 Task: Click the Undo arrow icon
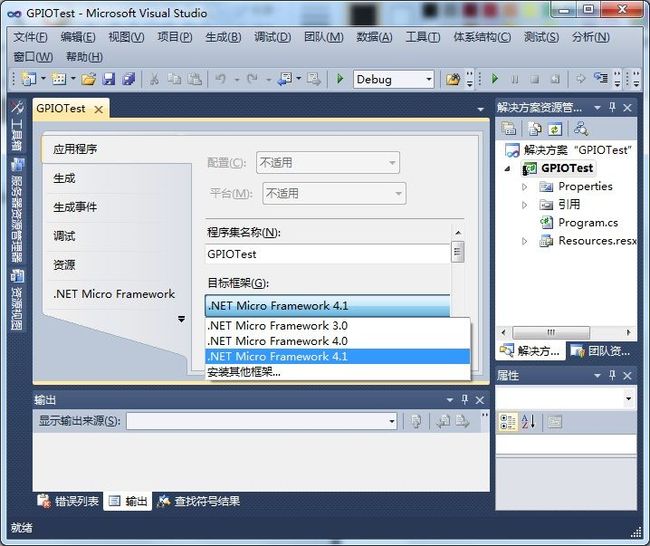(220, 79)
